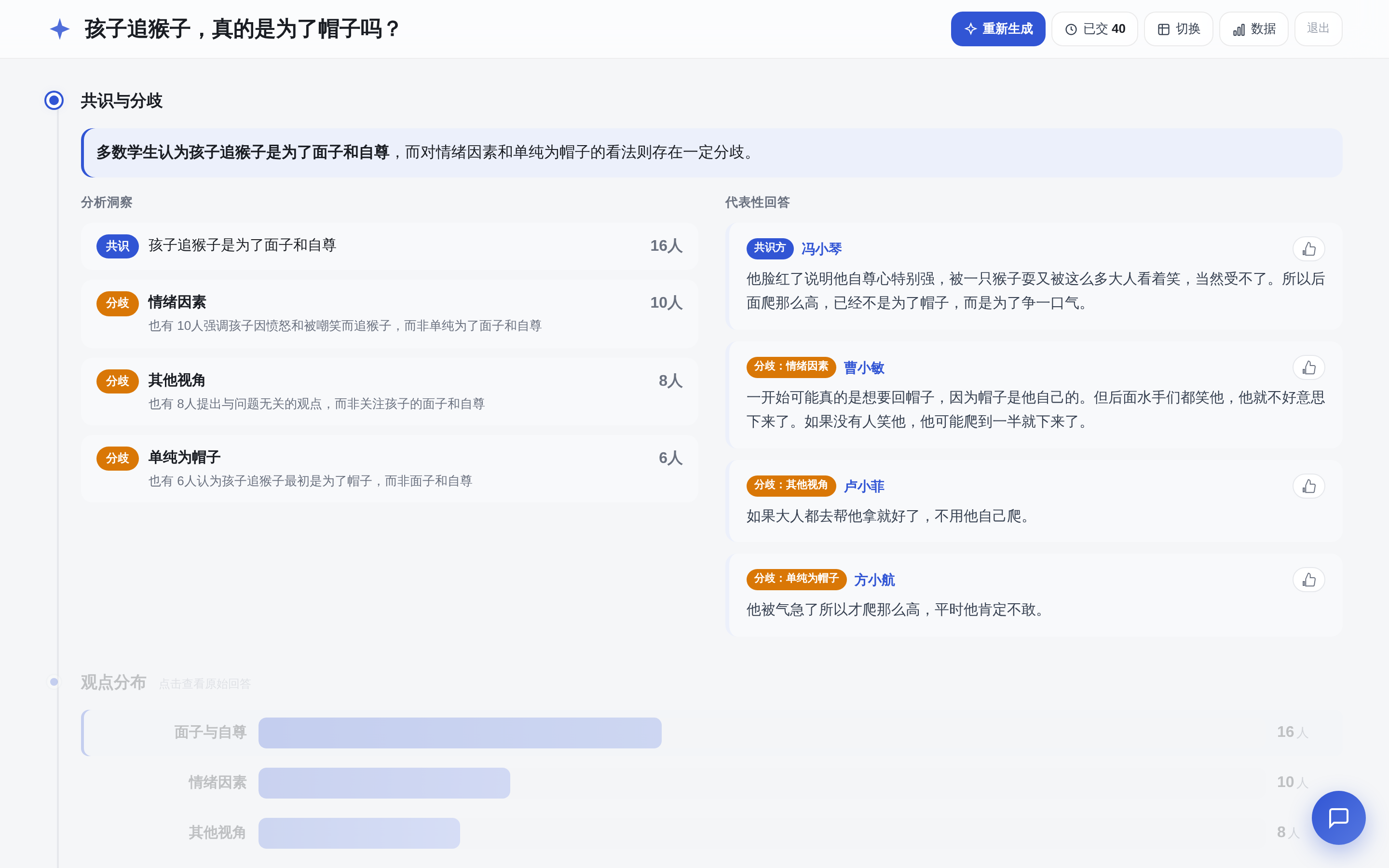Open the floating chat bubble button
Screen dimensions: 1389x868
coord(1338,817)
